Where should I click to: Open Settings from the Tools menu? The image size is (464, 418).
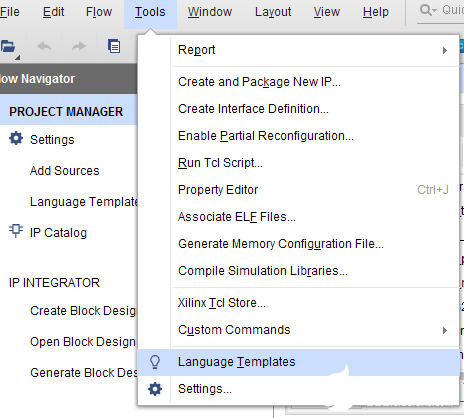298,389
